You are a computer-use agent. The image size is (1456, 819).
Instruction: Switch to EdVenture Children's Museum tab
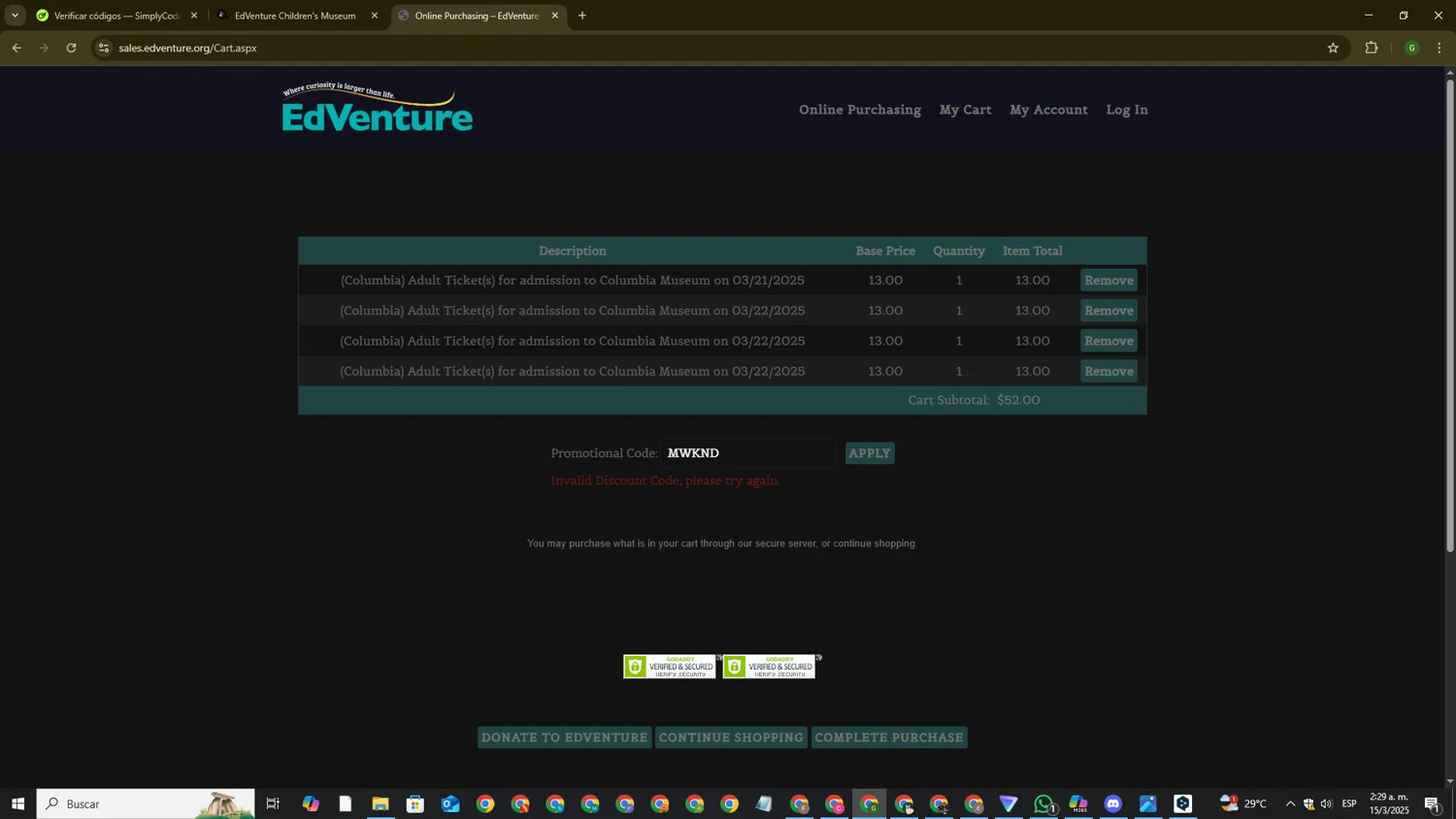[295, 16]
